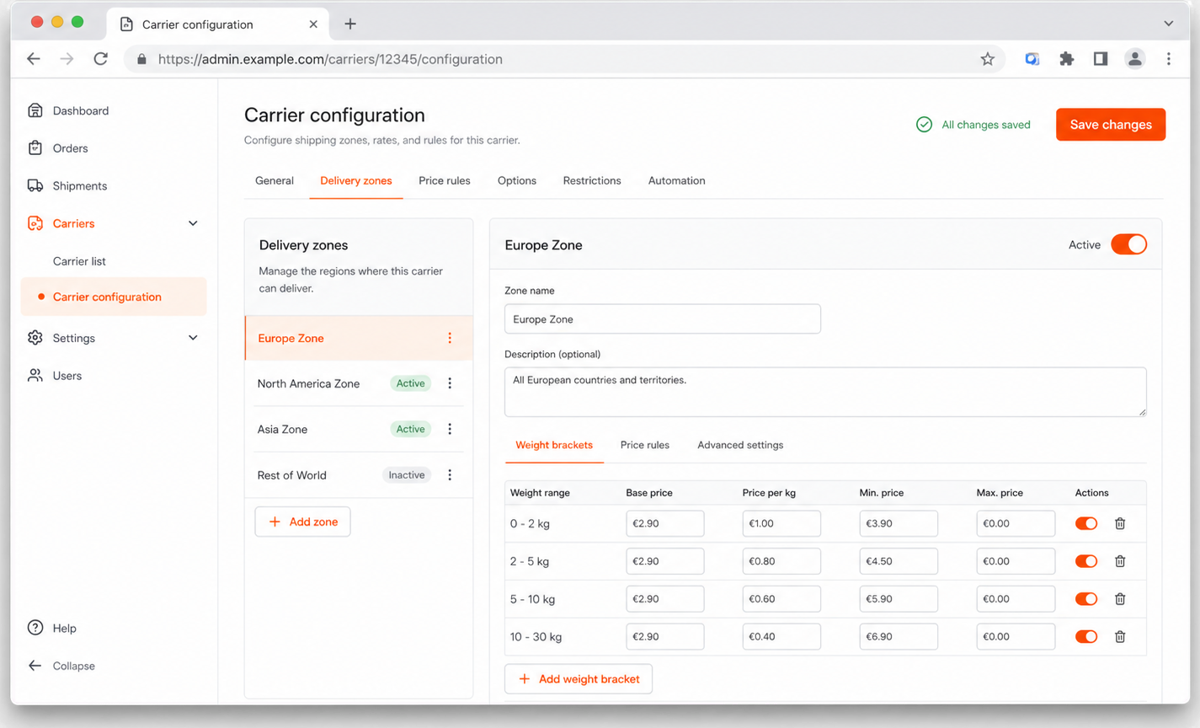1200x728 pixels.
Task: Click the browser address bar
Action: [566, 59]
